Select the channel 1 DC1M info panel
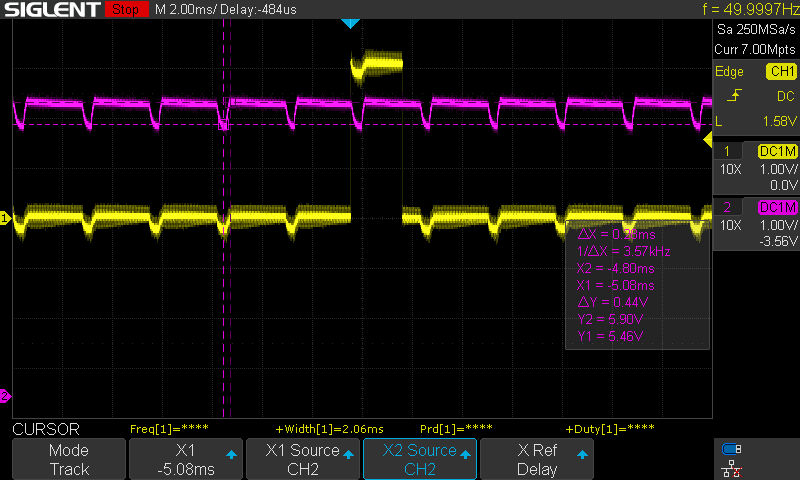The image size is (800, 480). point(755,167)
